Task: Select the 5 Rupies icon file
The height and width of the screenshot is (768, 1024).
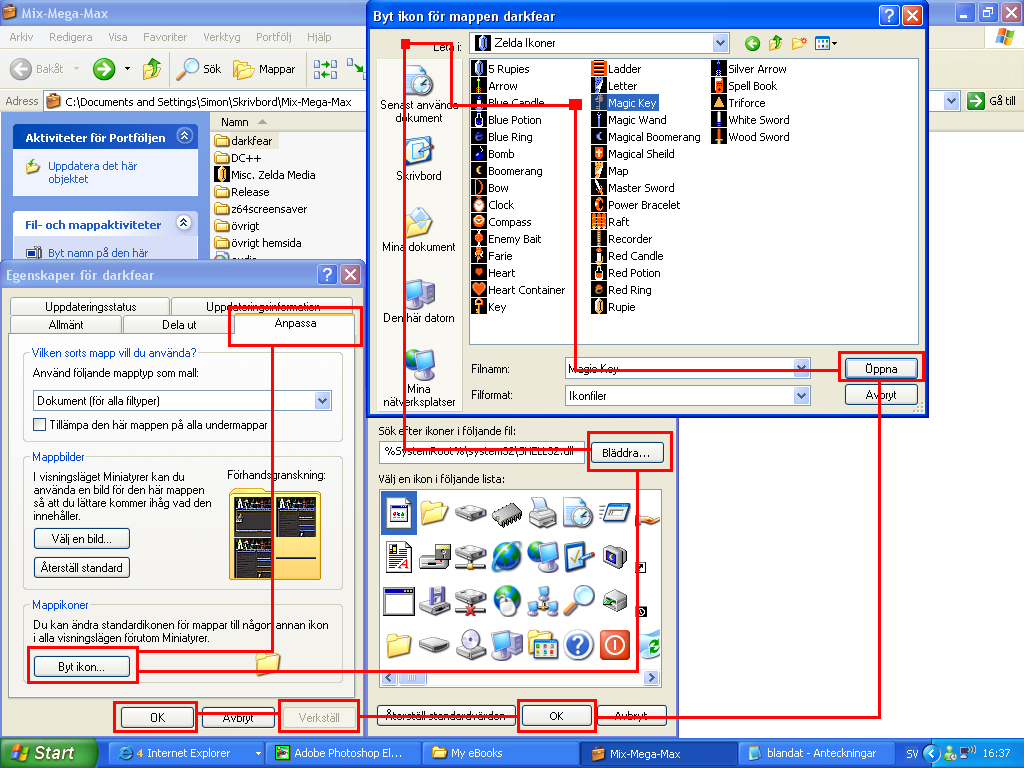Action: click(500, 69)
